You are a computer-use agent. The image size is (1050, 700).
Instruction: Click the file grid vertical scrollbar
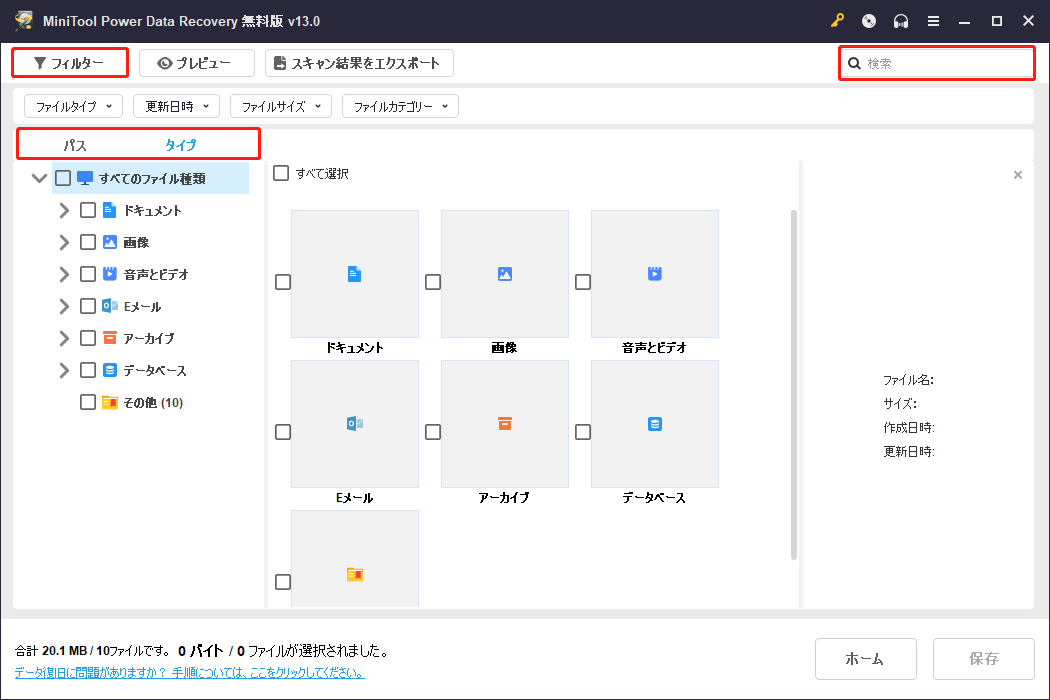(x=794, y=385)
